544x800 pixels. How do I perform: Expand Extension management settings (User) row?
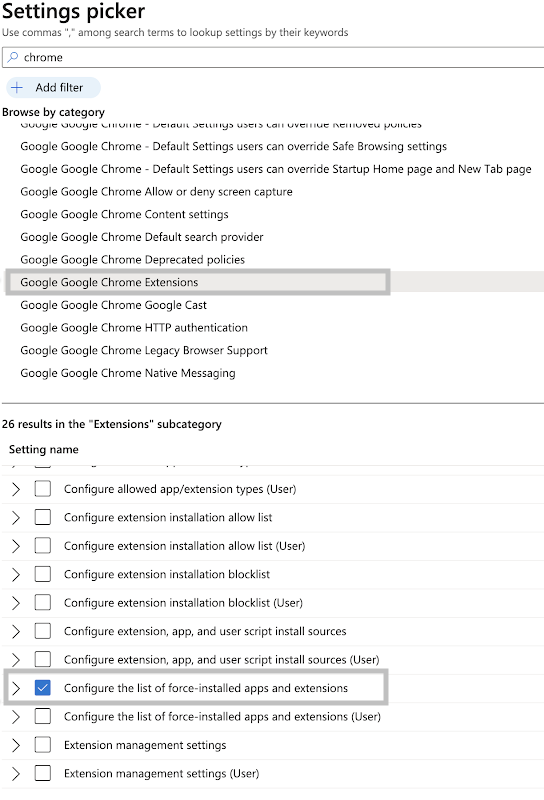click(x=16, y=773)
